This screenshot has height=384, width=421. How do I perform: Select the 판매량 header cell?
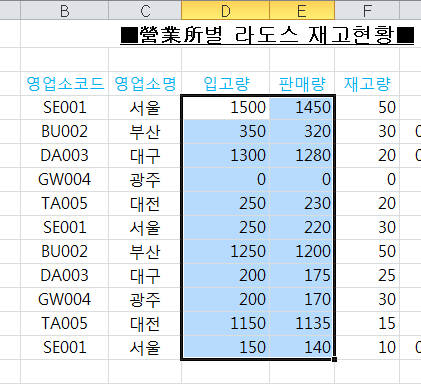302,83
